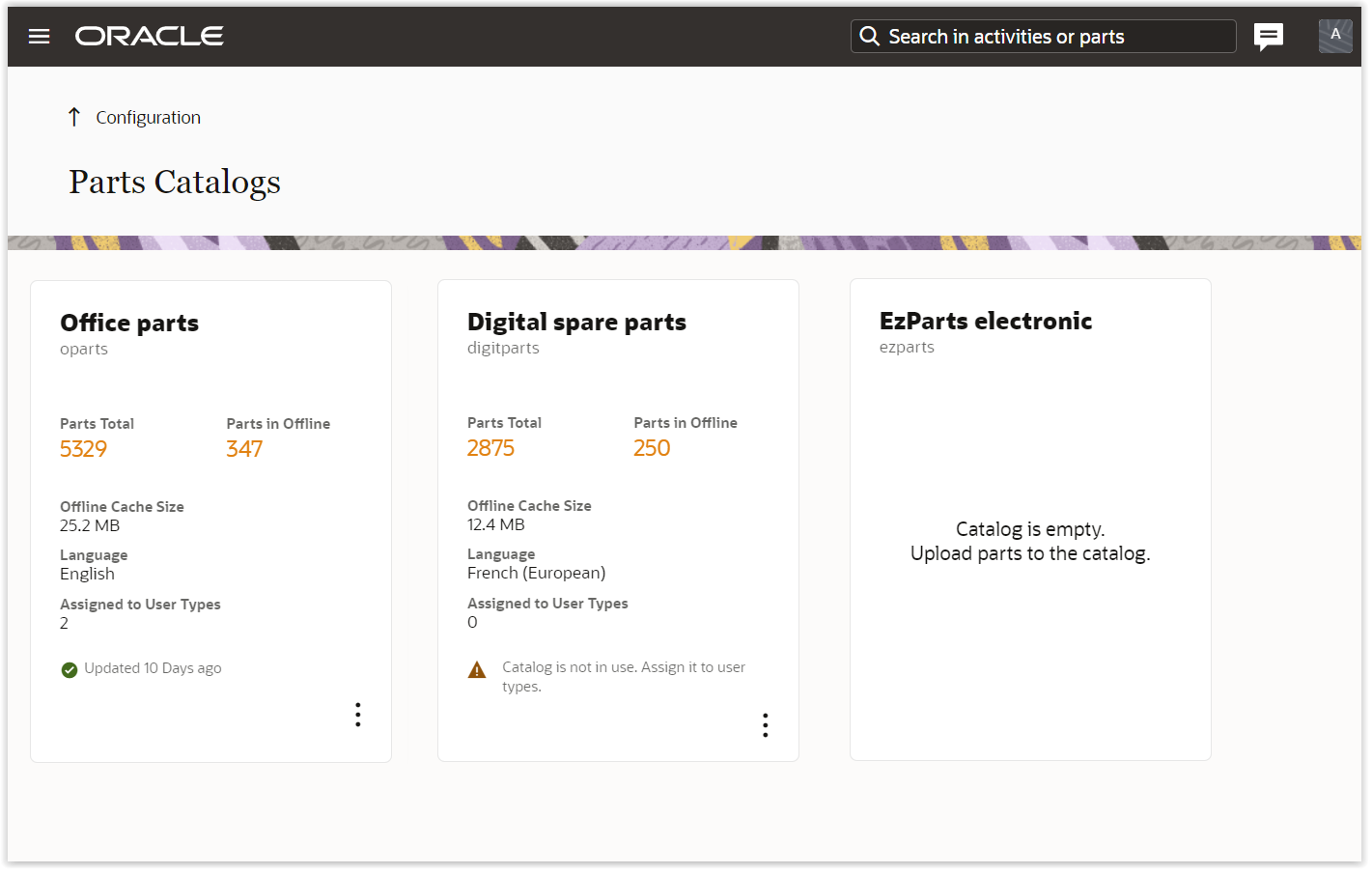The width and height of the screenshot is (1372, 874).
Task: Open the Digital spare parts catalog title
Action: [x=576, y=322]
